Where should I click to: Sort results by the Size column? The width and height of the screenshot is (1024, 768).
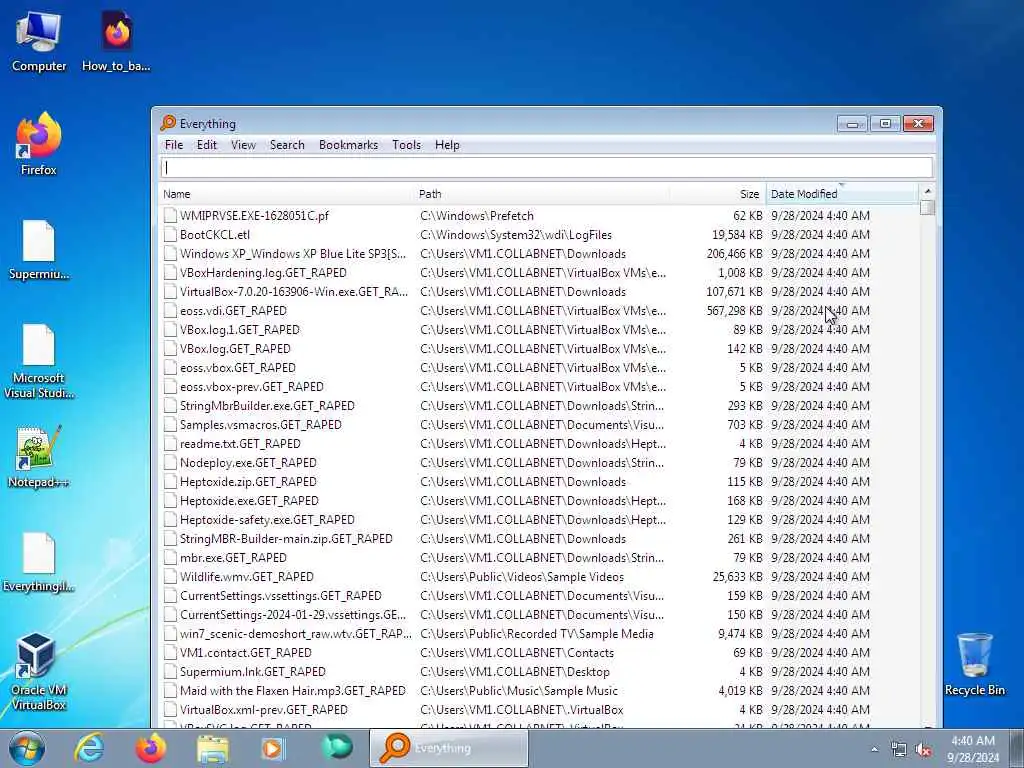(x=717, y=194)
